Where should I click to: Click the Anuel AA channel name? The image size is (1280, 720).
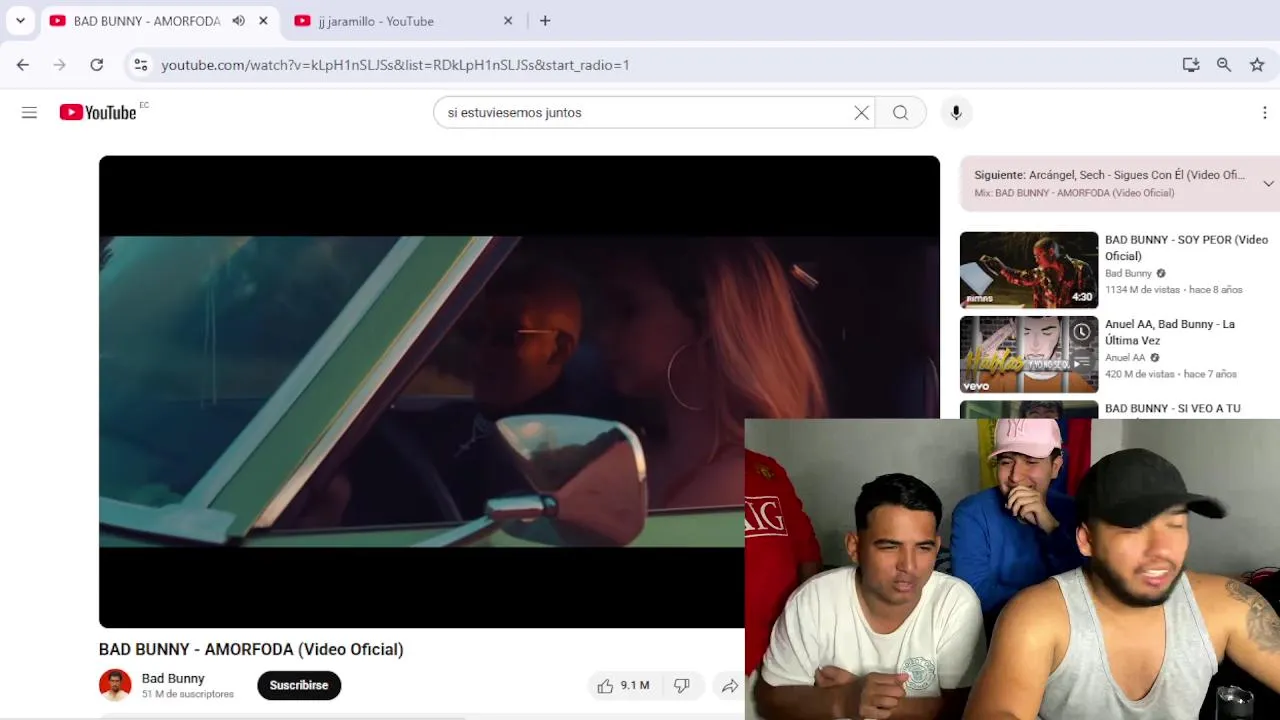tap(1125, 358)
